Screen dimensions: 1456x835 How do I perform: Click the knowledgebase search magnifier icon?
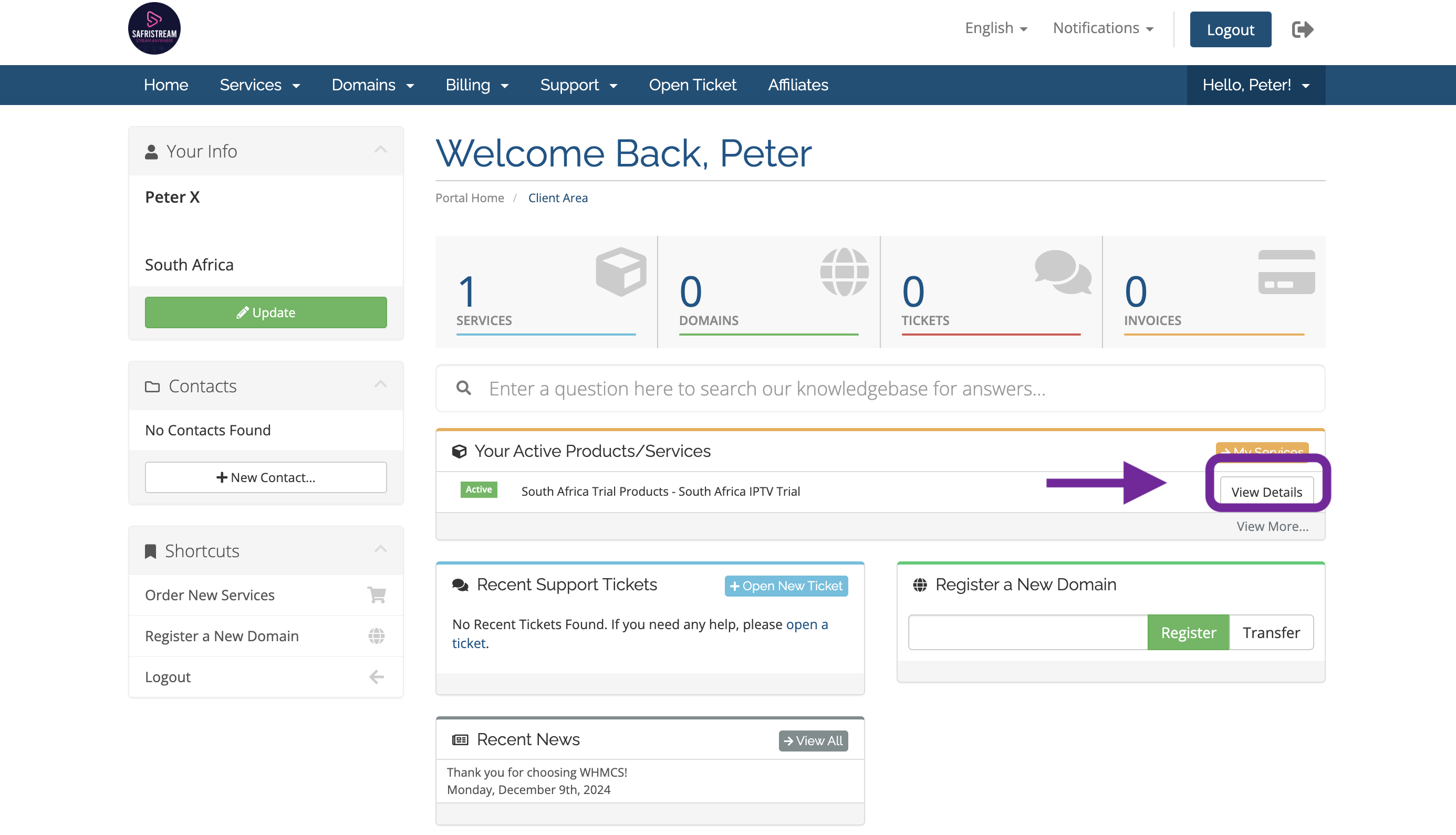[x=463, y=388]
